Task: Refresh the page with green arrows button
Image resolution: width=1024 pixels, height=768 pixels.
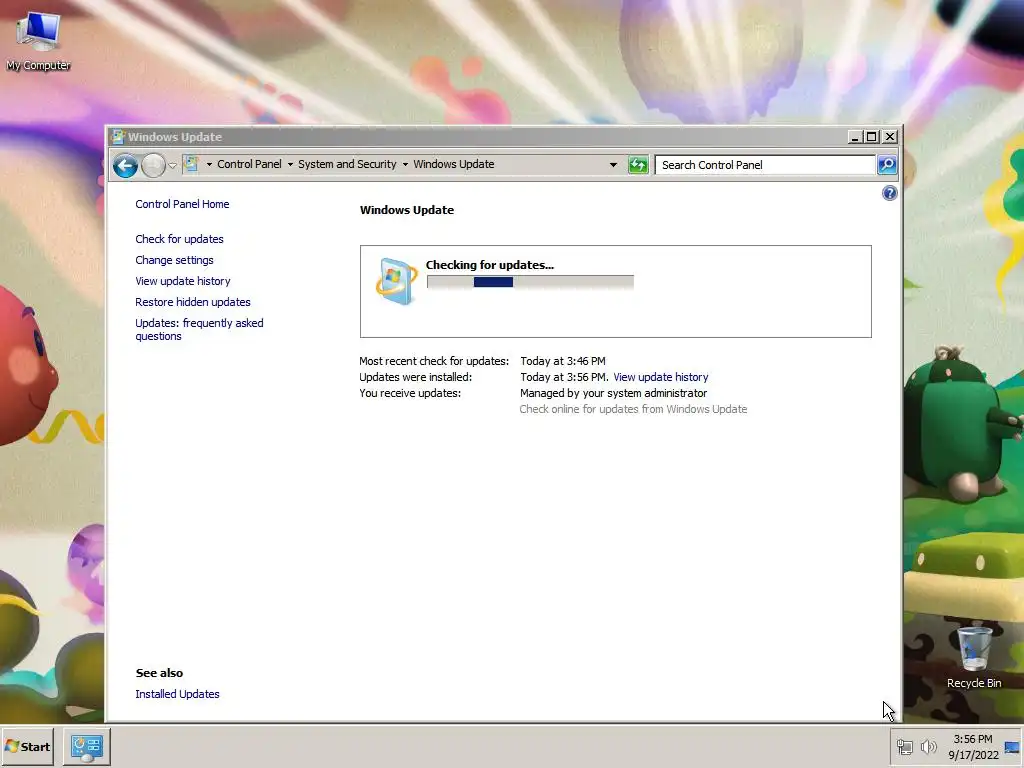Action: coord(638,165)
